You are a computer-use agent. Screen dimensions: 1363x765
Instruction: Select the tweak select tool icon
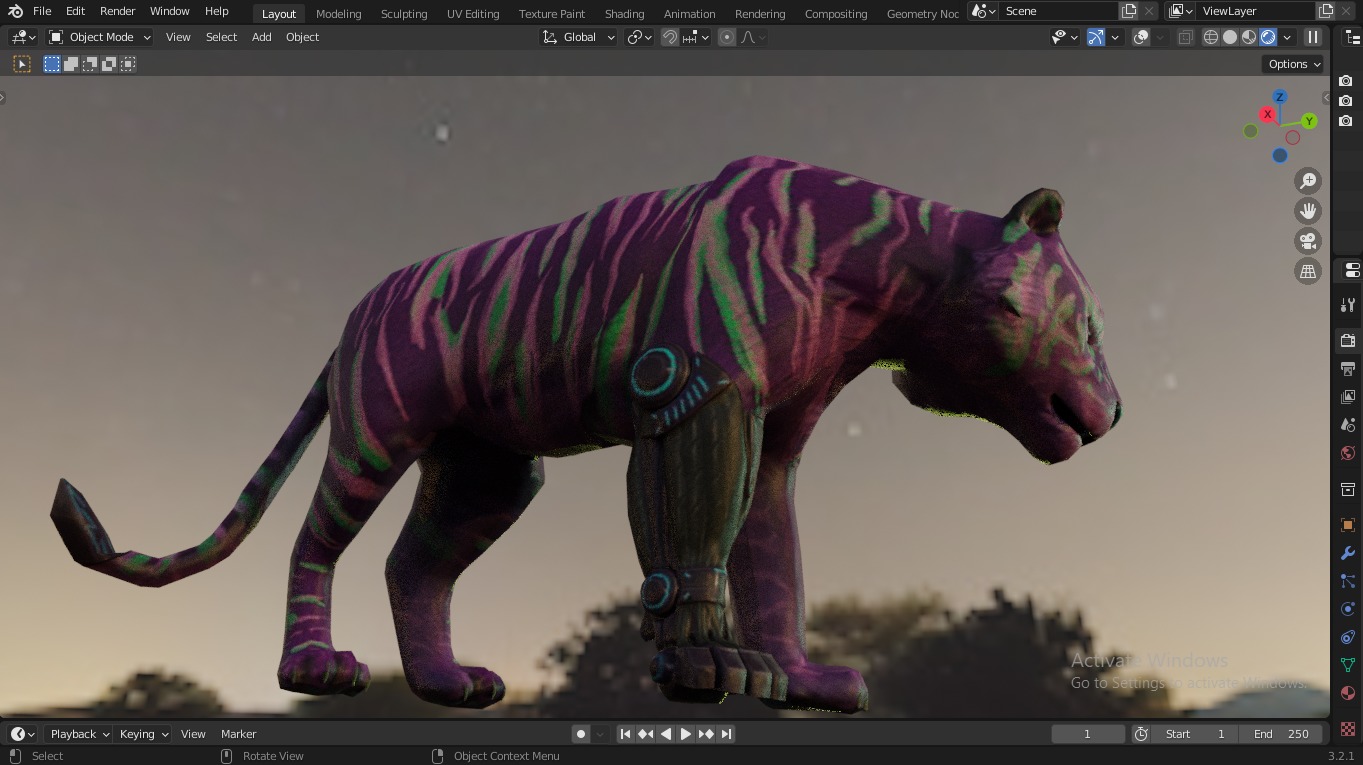22,64
